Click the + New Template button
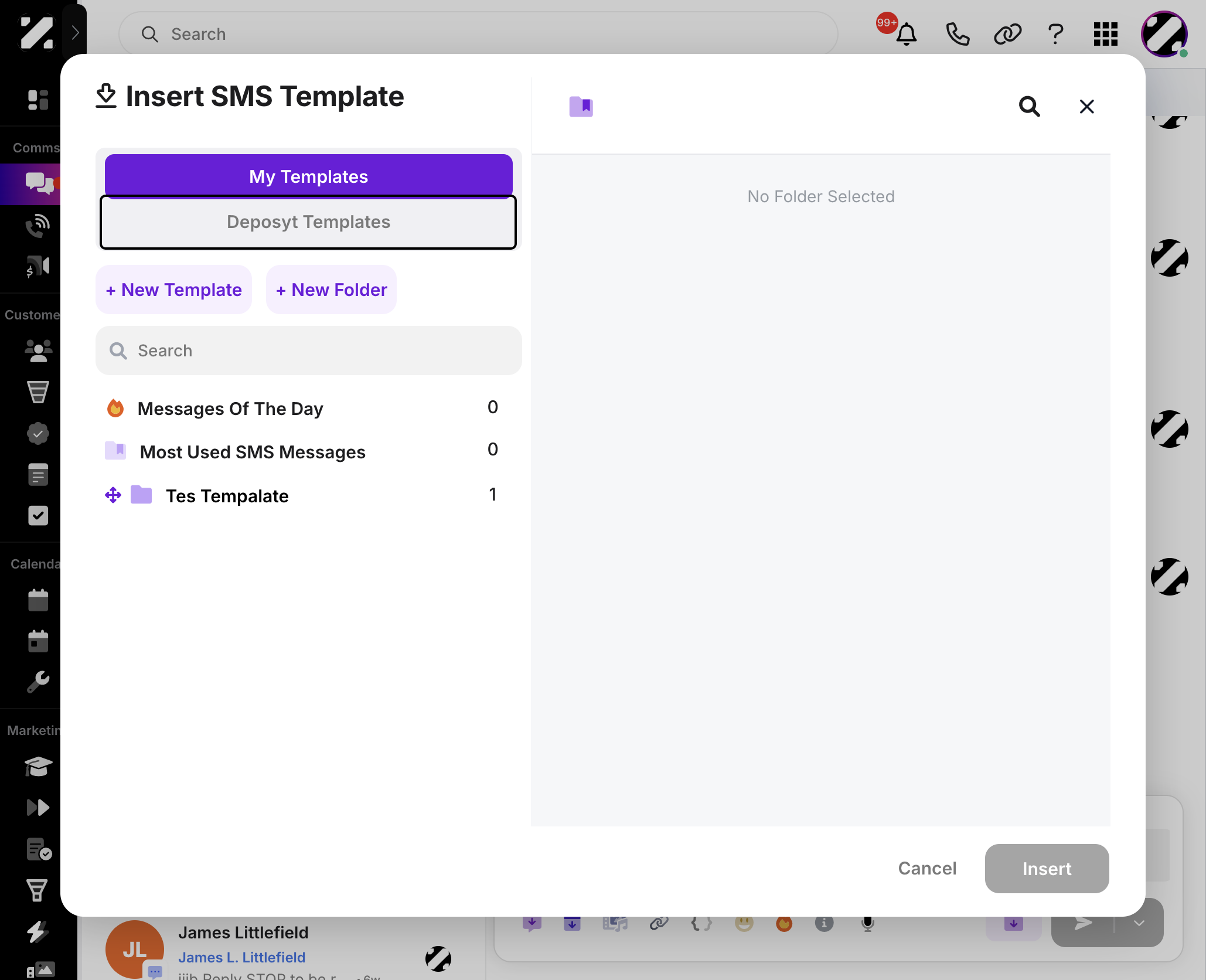Screen dimensions: 1206x980 [173, 290]
